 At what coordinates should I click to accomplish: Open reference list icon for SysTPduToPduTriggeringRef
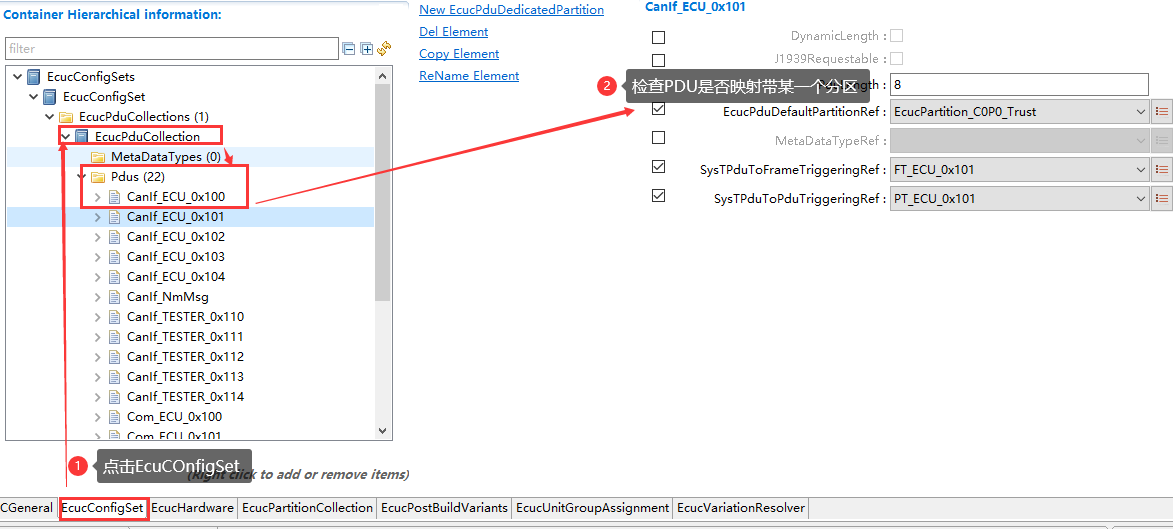pyautogui.click(x=1162, y=199)
